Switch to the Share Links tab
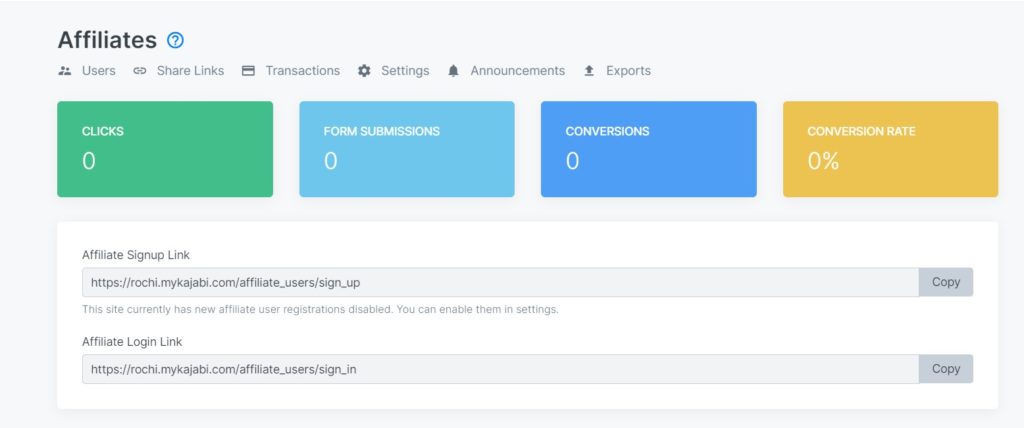 (190, 71)
